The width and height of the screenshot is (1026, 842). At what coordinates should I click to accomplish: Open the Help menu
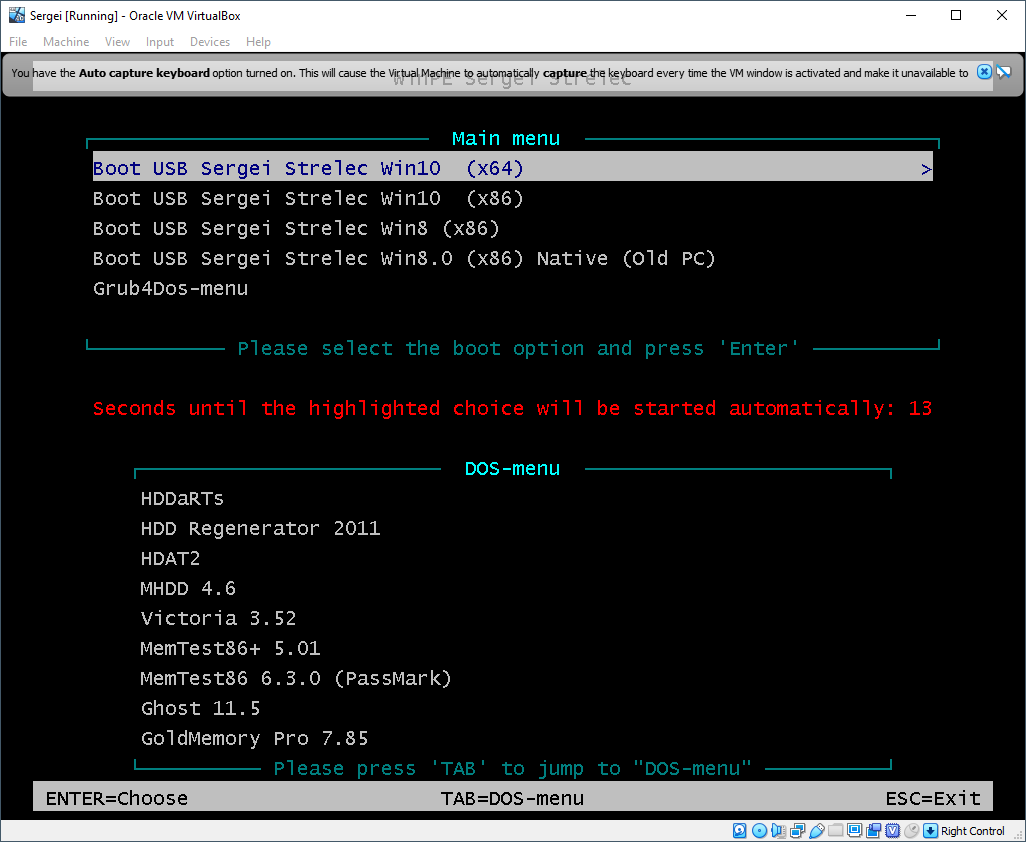258,42
